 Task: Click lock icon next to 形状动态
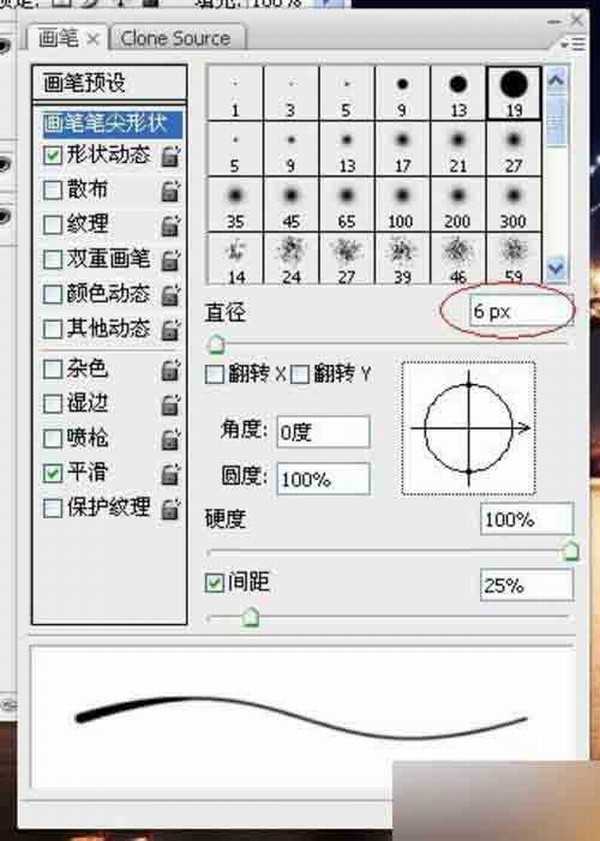point(171,157)
